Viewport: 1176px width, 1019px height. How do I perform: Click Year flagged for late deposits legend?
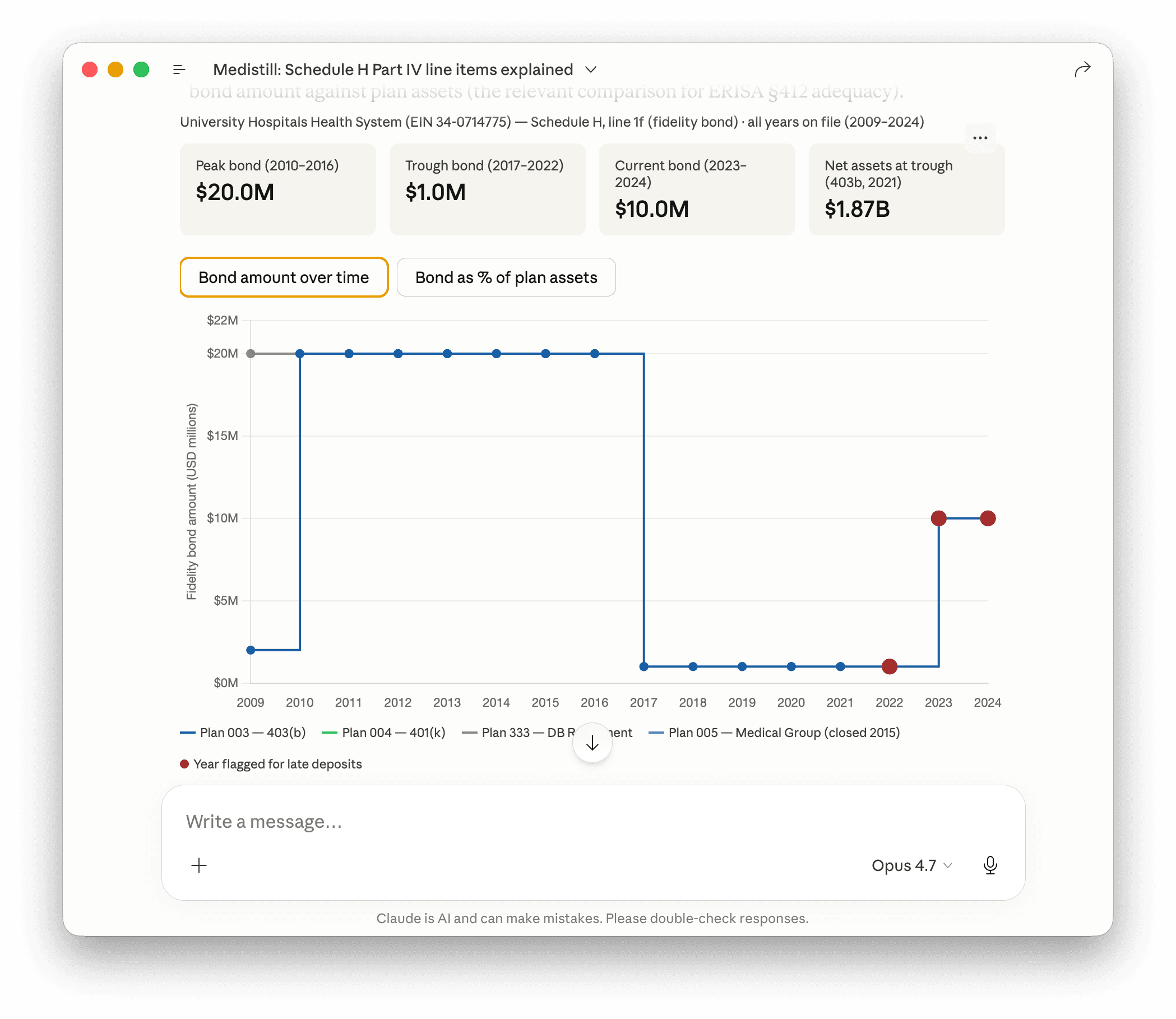pyautogui.click(x=271, y=763)
